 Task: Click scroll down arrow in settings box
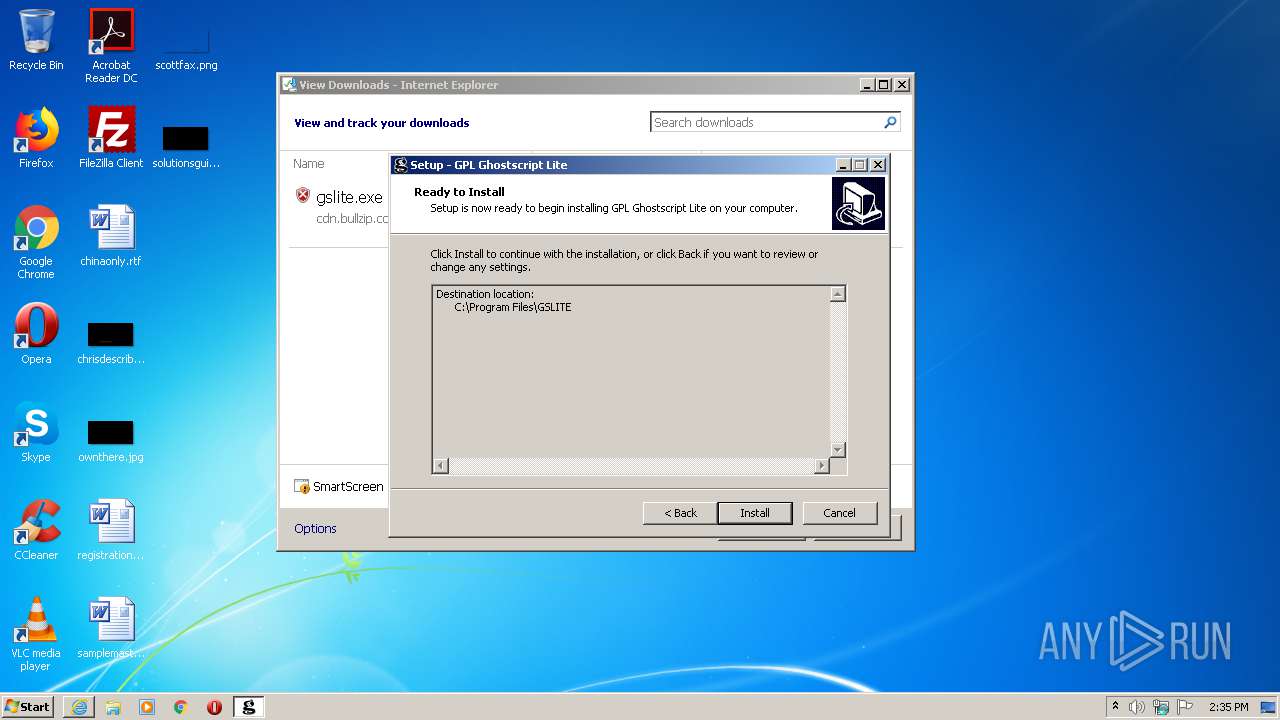[838, 450]
